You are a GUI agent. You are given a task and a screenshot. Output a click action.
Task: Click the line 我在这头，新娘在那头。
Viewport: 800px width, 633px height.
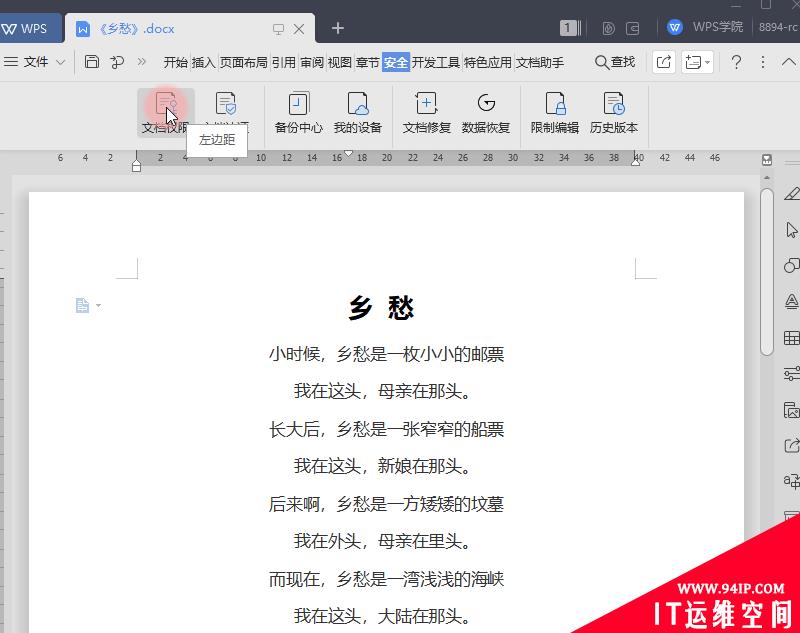pos(383,466)
